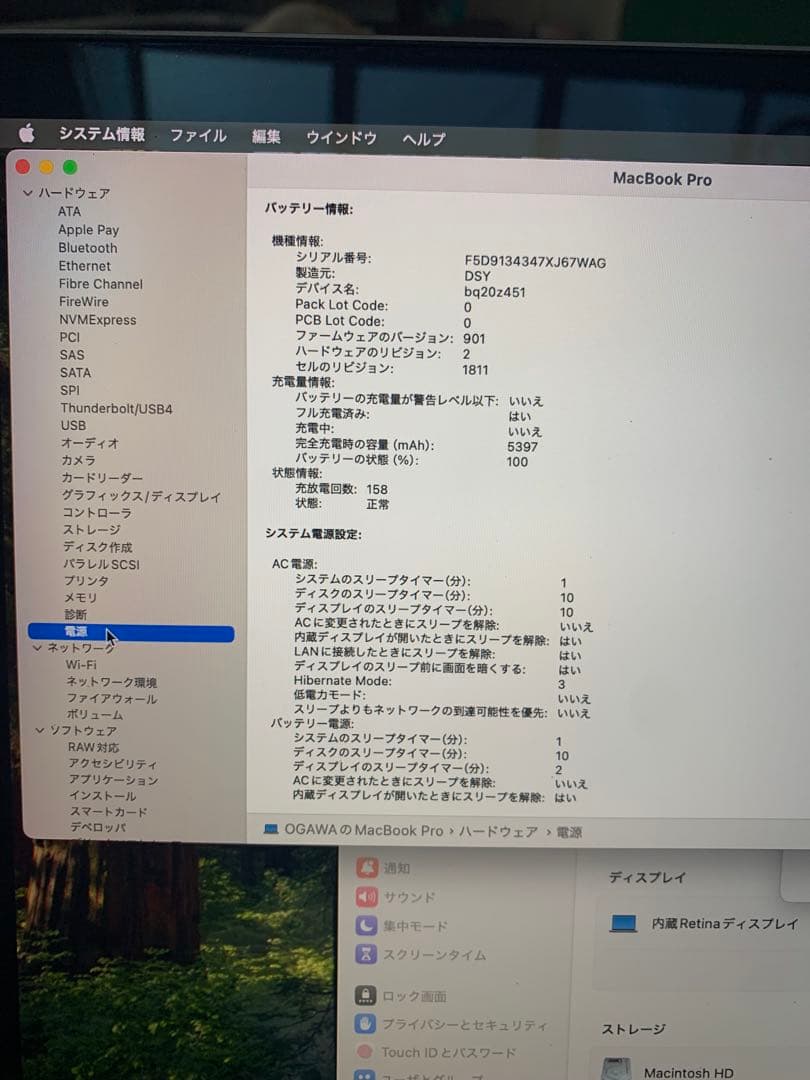Collapse the ハードウェア section in sidebar
Viewport: 810px width, 1080px height.
tap(27, 193)
